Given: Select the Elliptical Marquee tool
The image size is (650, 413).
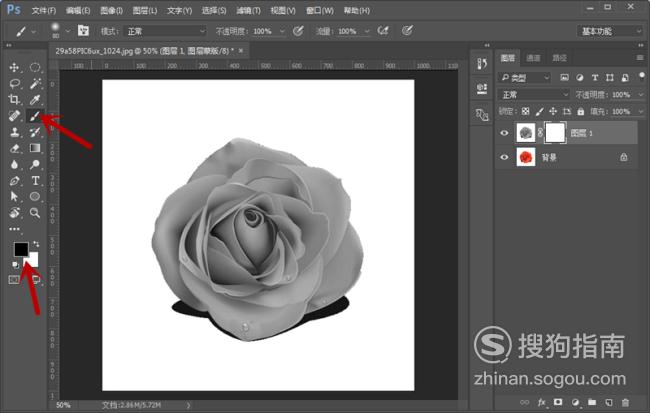Looking at the screenshot, I should click(35, 67).
